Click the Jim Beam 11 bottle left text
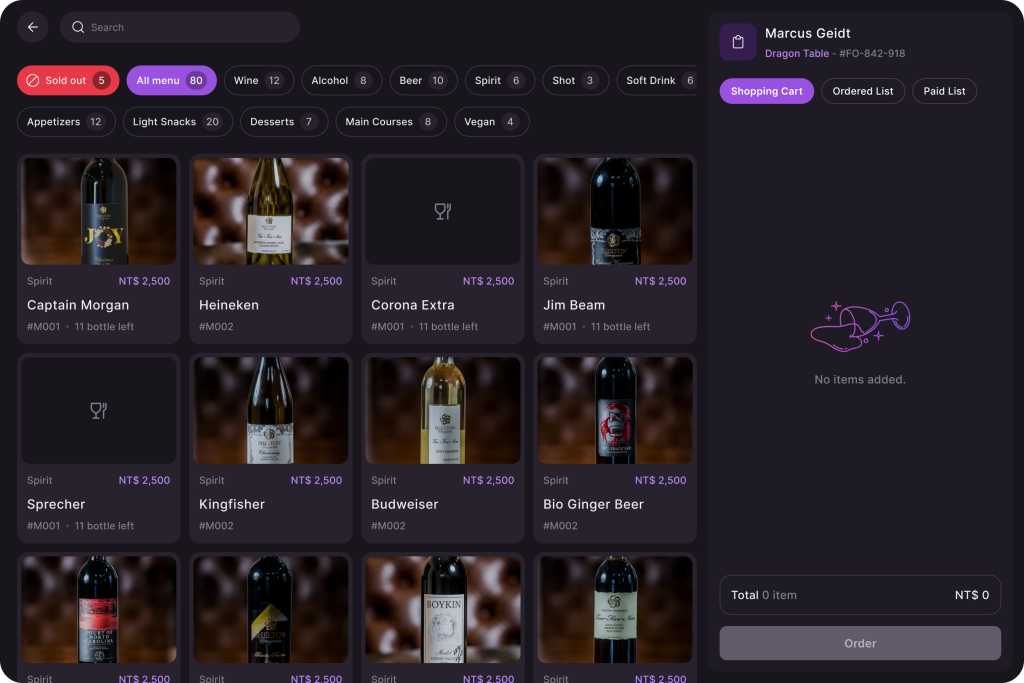The height and width of the screenshot is (683, 1024). [x=620, y=326]
